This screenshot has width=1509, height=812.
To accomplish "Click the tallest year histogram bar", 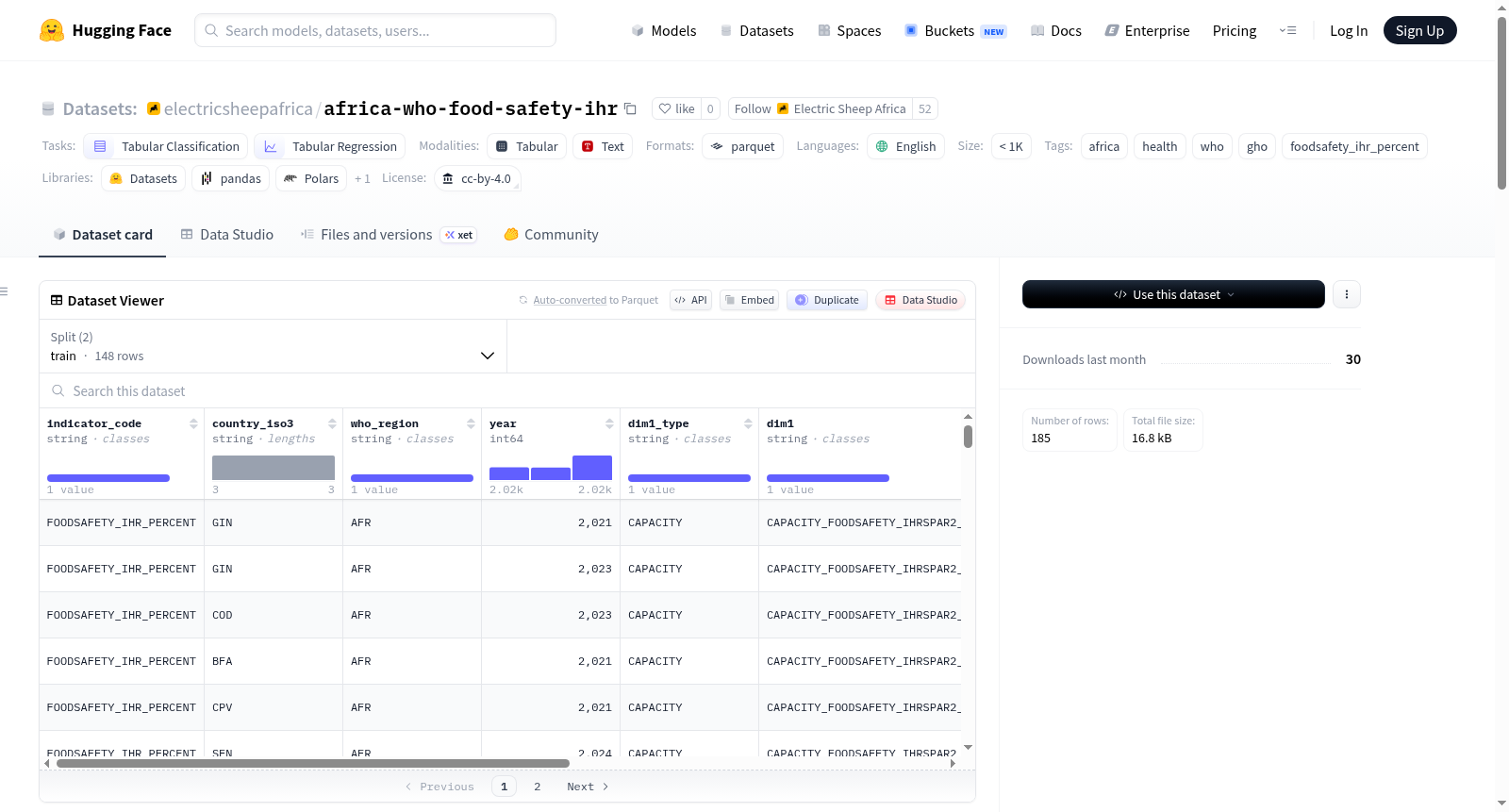I will [592, 468].
